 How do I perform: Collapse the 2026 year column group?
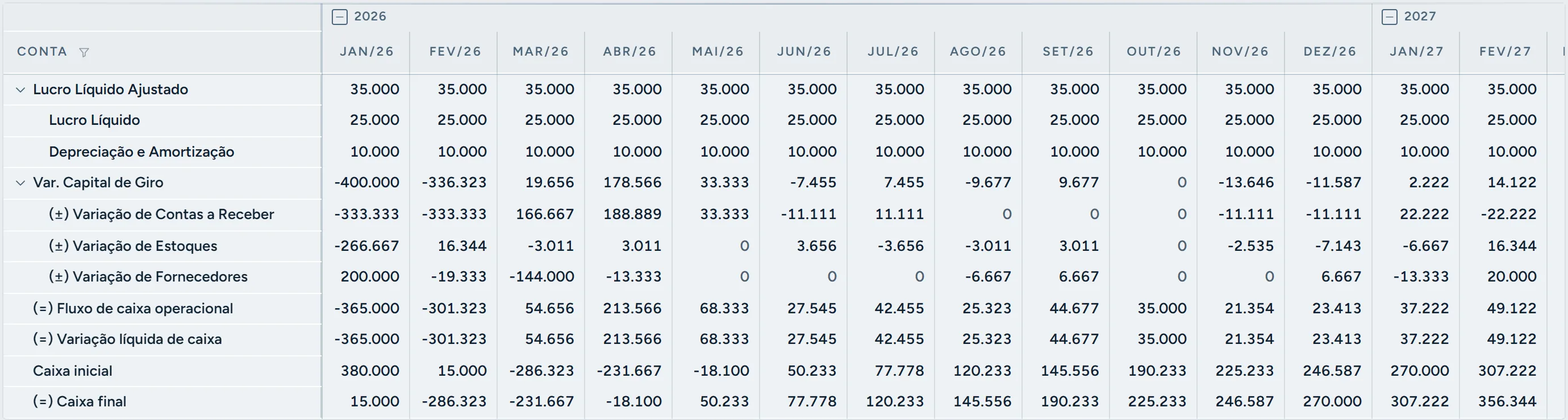coord(340,17)
